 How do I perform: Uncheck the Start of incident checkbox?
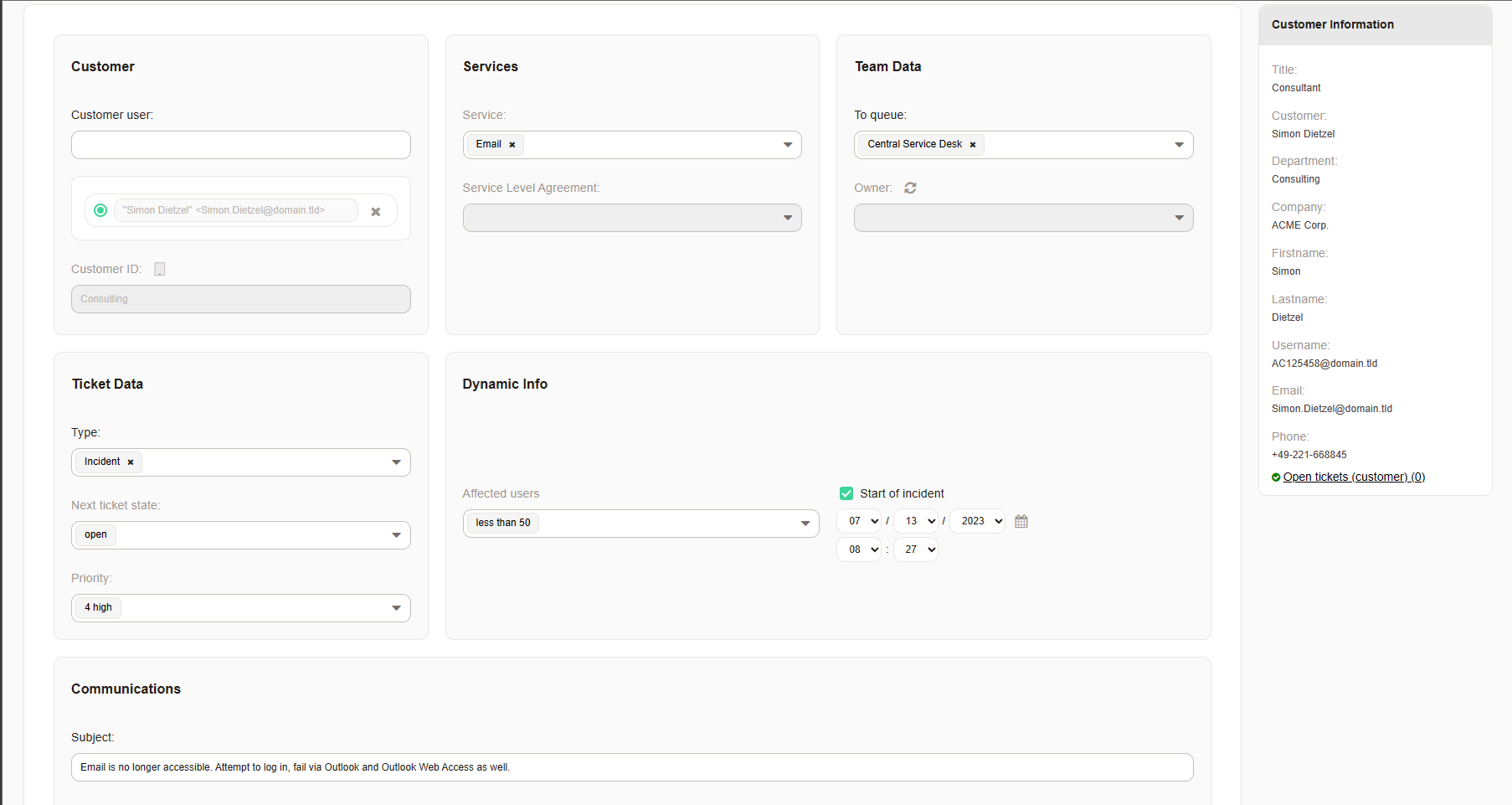coord(846,493)
